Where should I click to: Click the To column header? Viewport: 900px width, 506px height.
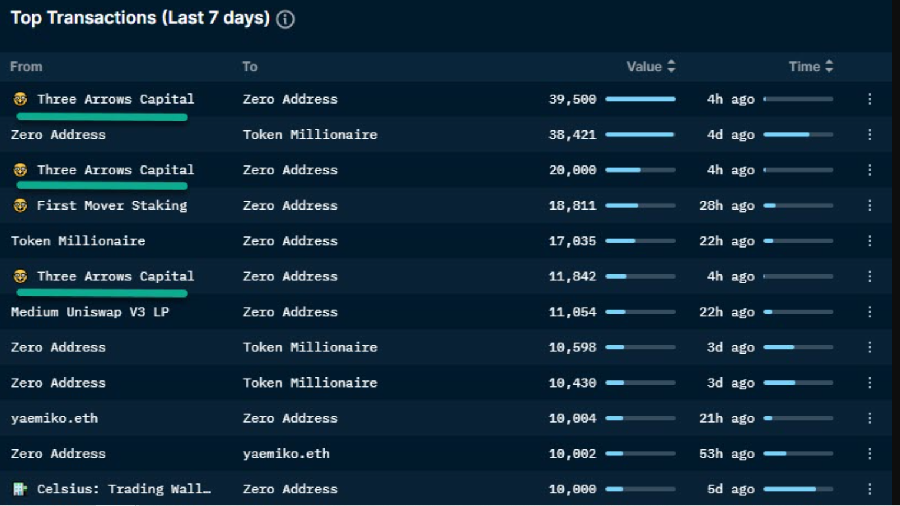pyautogui.click(x=250, y=66)
